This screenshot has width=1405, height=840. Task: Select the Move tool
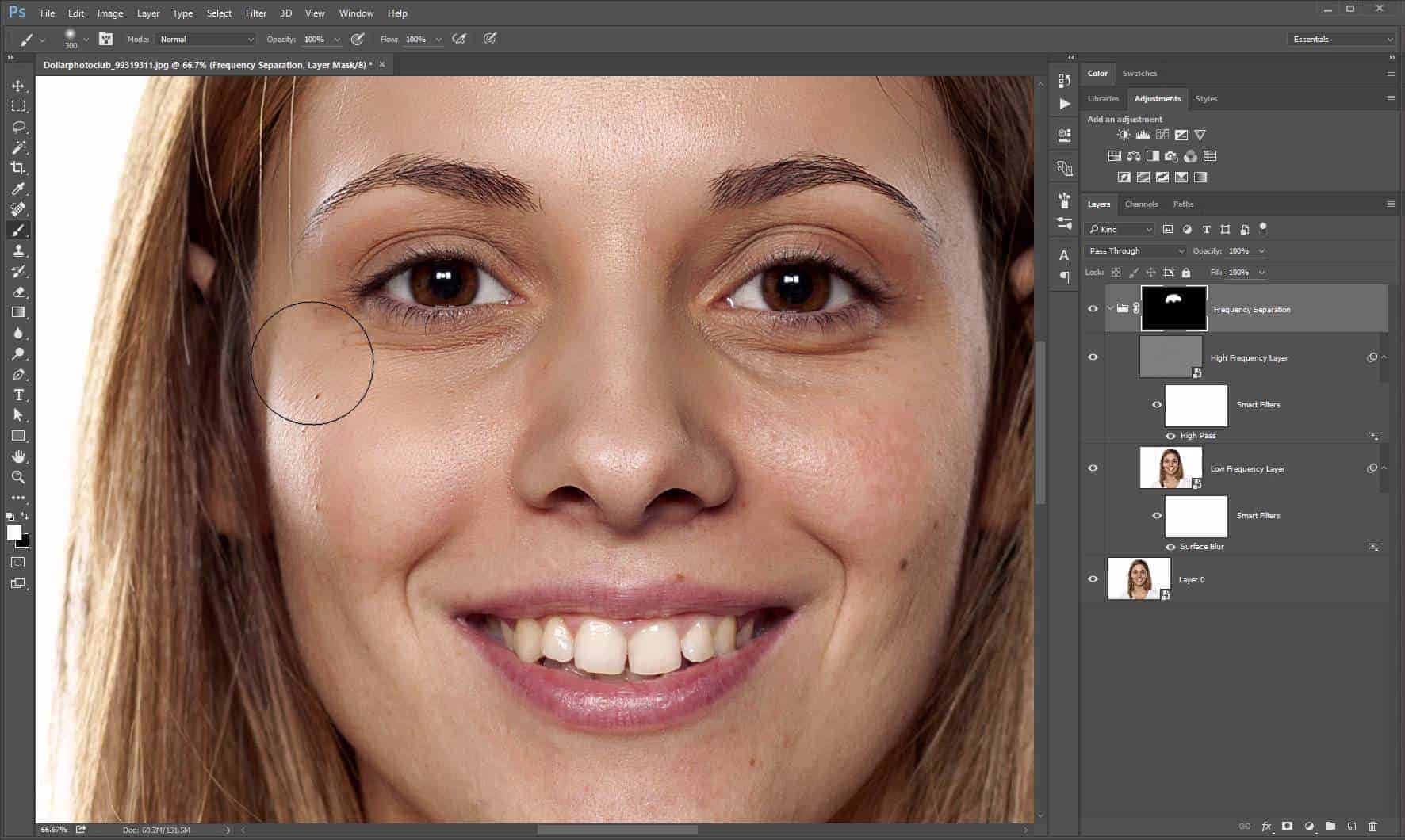click(x=17, y=86)
